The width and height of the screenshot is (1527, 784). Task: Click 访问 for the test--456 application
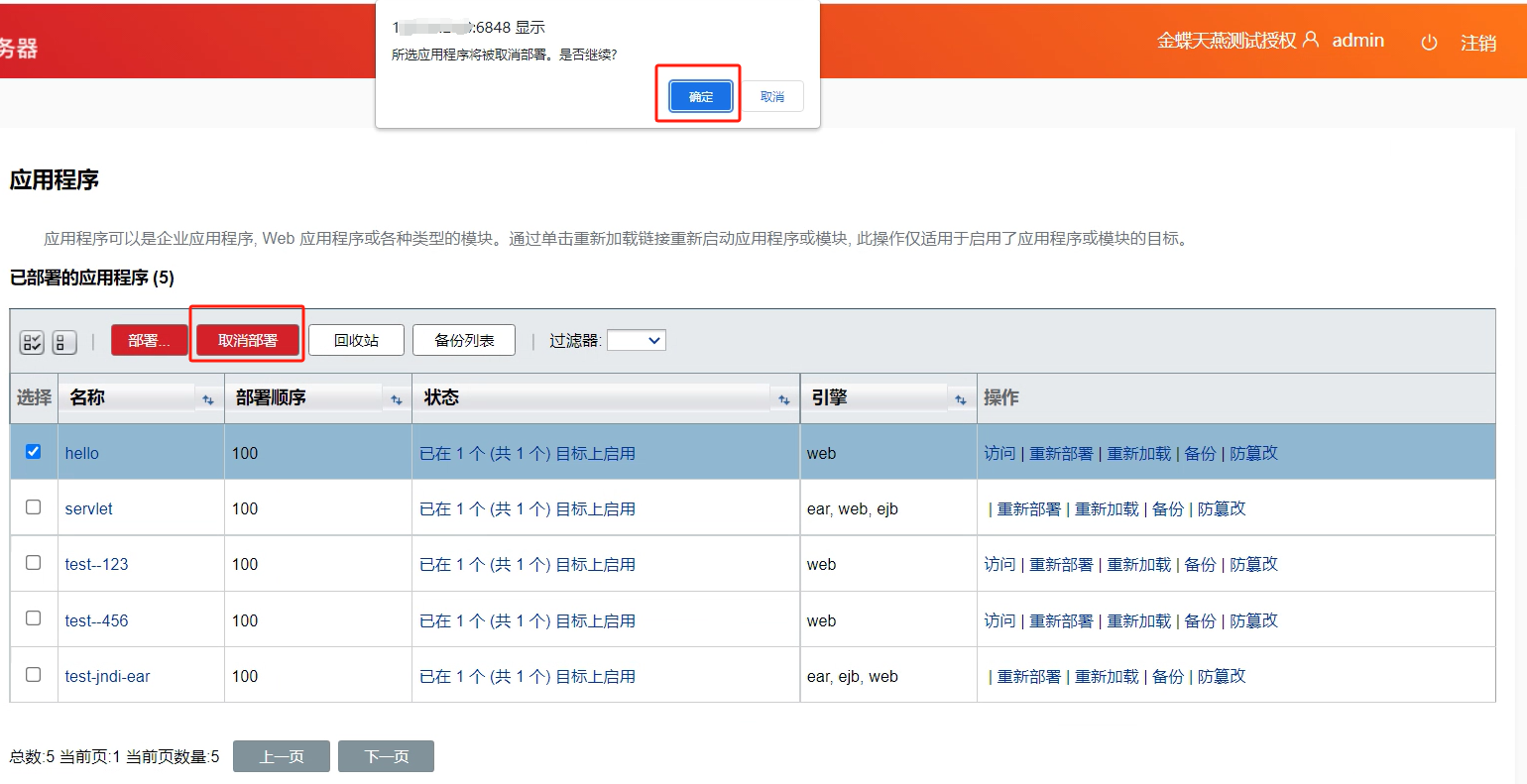coord(999,620)
